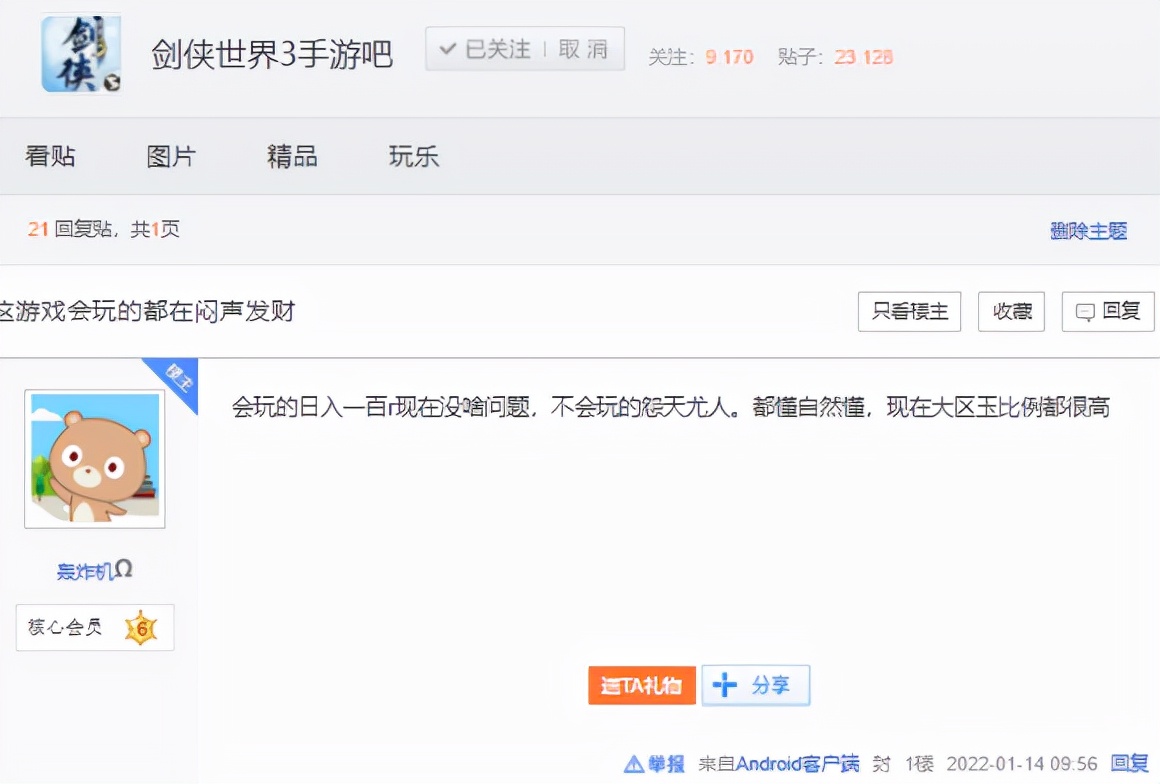Expand replies with the 回复 button at top right
Viewport: 1160px width, 784px height.
1108,311
